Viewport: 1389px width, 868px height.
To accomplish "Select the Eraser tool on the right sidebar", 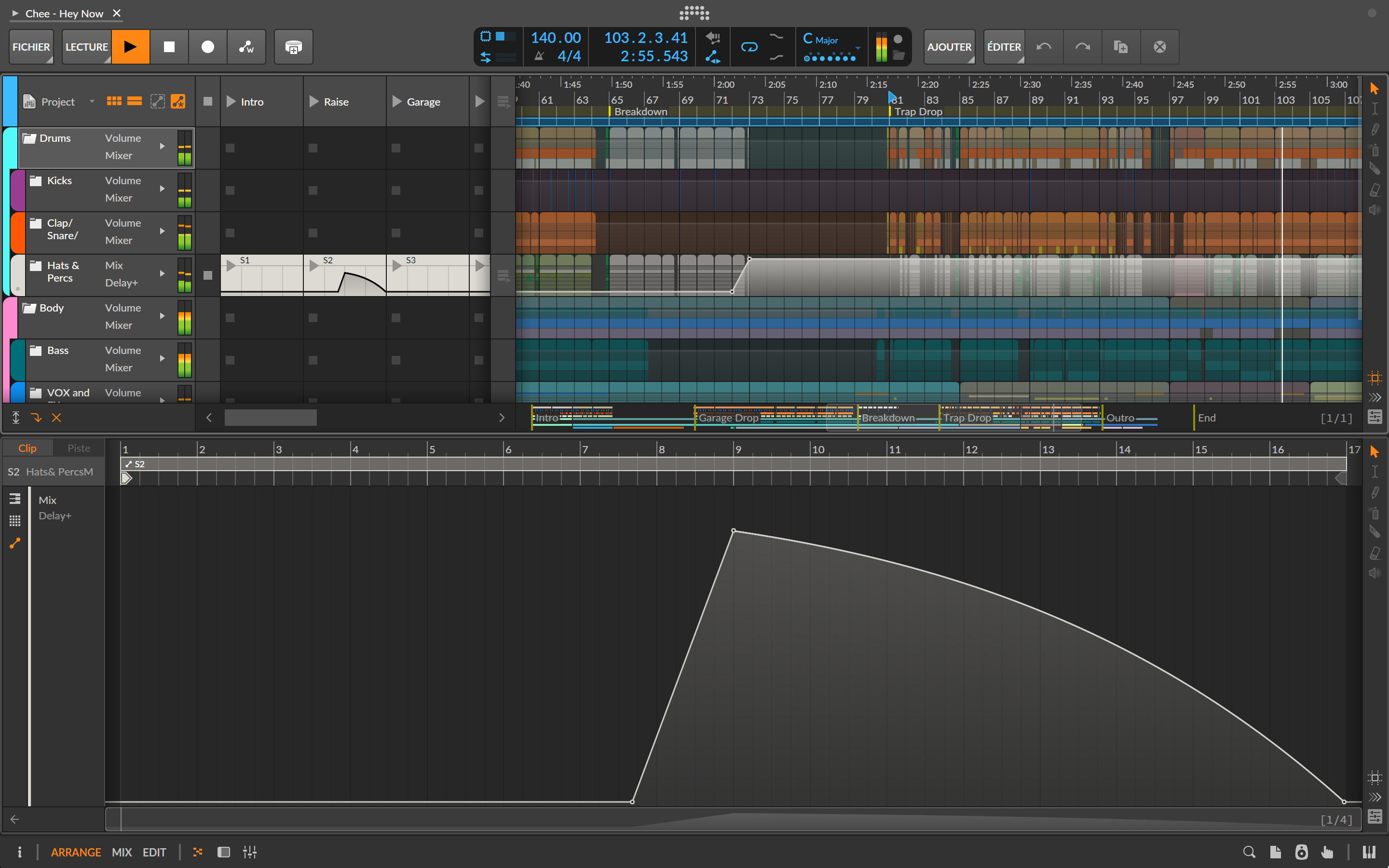I will coord(1375,190).
